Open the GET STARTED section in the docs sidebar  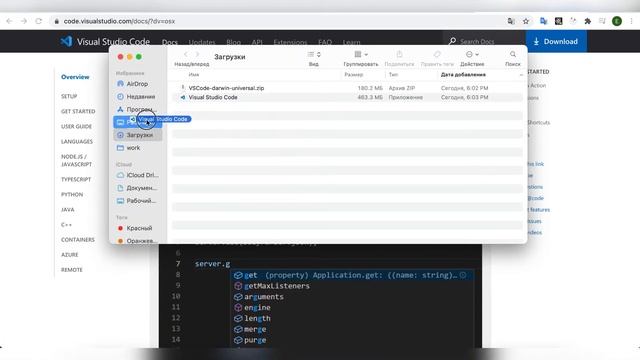[x=78, y=111]
